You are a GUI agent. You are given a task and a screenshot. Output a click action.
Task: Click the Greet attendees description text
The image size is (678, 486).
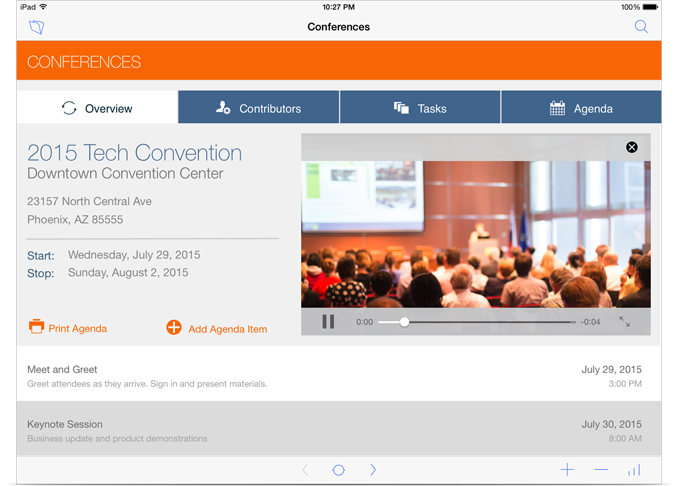pyautogui.click(x=147, y=384)
